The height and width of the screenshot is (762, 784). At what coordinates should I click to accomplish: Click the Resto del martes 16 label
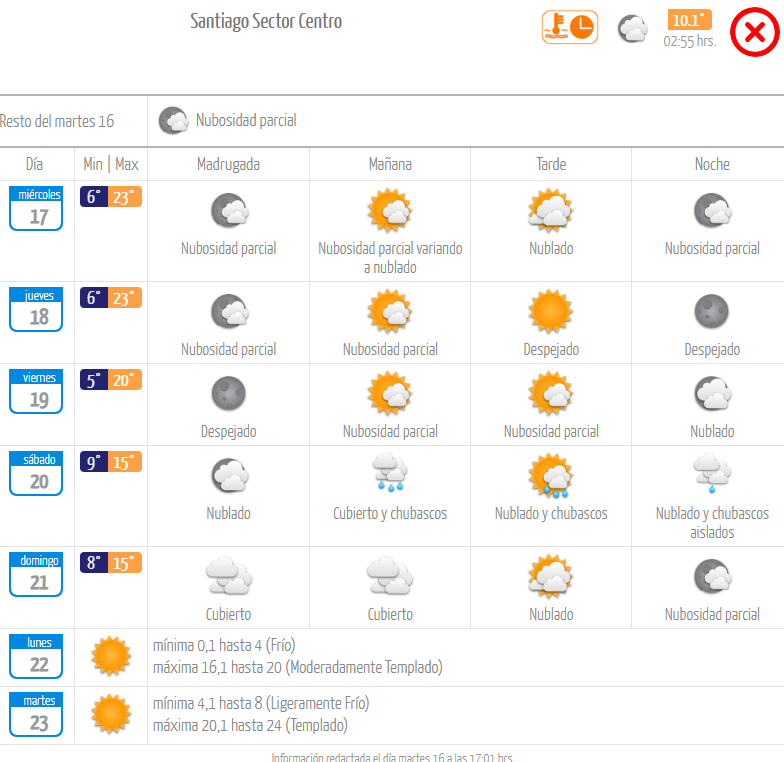(56, 121)
